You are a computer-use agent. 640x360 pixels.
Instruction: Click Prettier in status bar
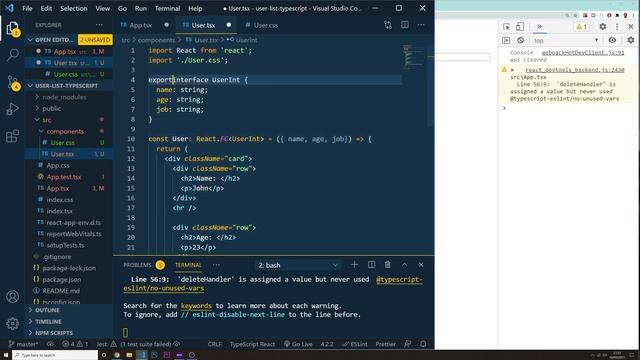385,344
